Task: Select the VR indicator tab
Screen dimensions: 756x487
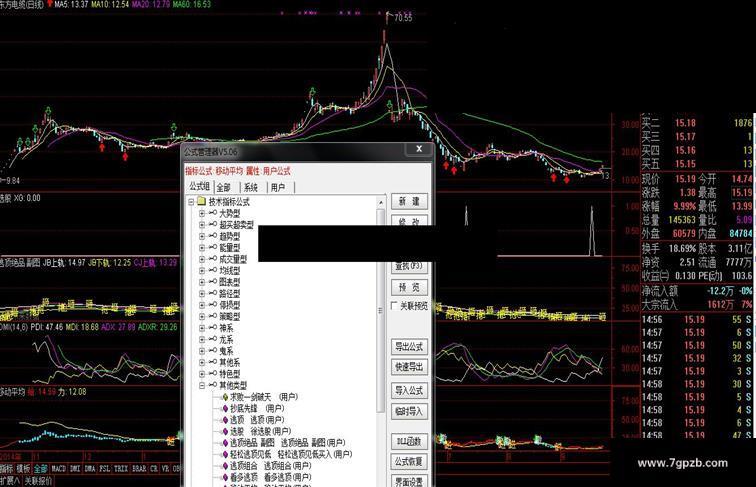Action: point(165,468)
